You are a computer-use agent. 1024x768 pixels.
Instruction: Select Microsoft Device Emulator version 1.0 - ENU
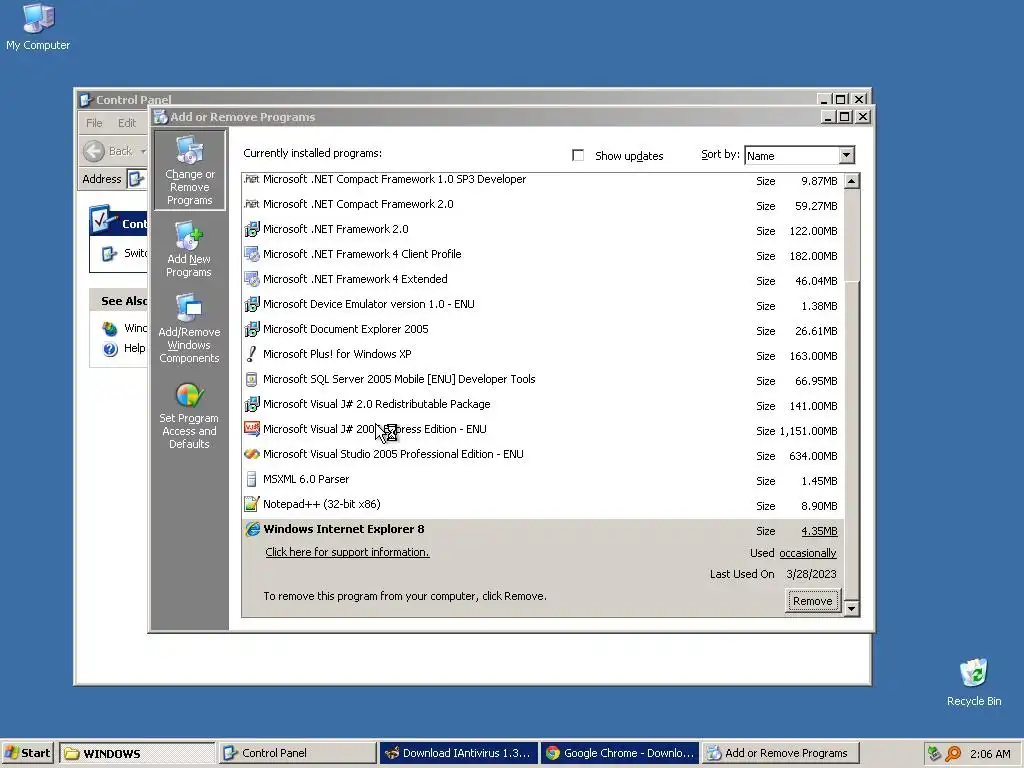pos(542,304)
